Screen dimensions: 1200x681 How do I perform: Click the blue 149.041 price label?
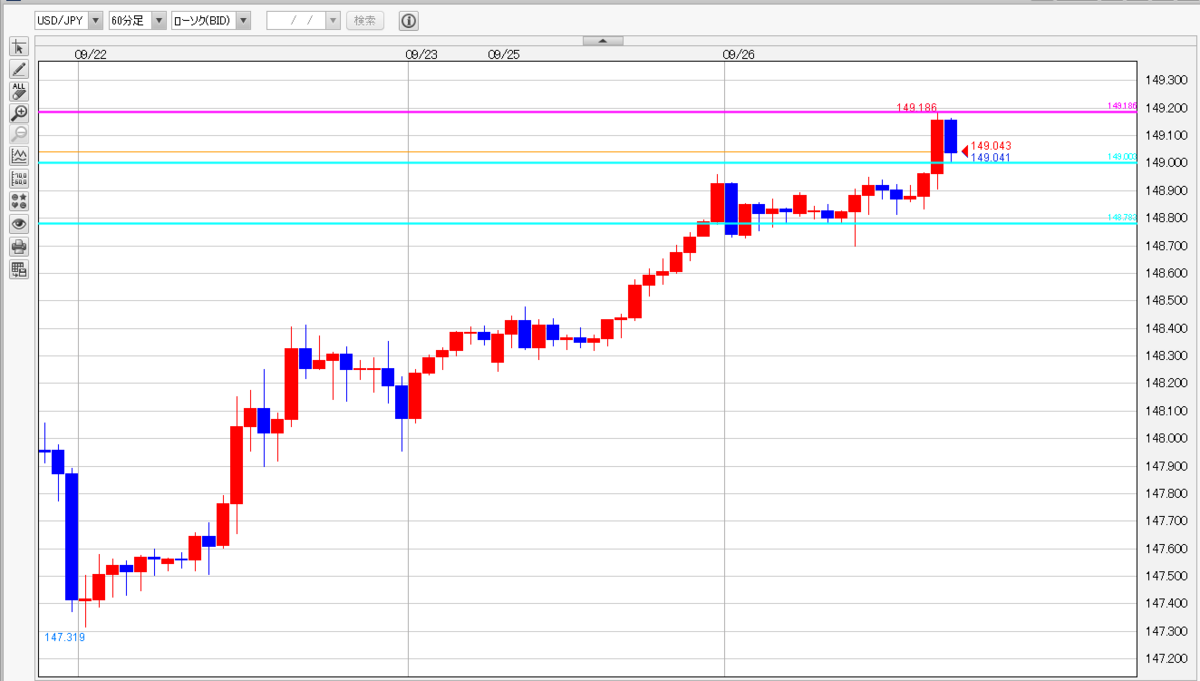point(991,158)
